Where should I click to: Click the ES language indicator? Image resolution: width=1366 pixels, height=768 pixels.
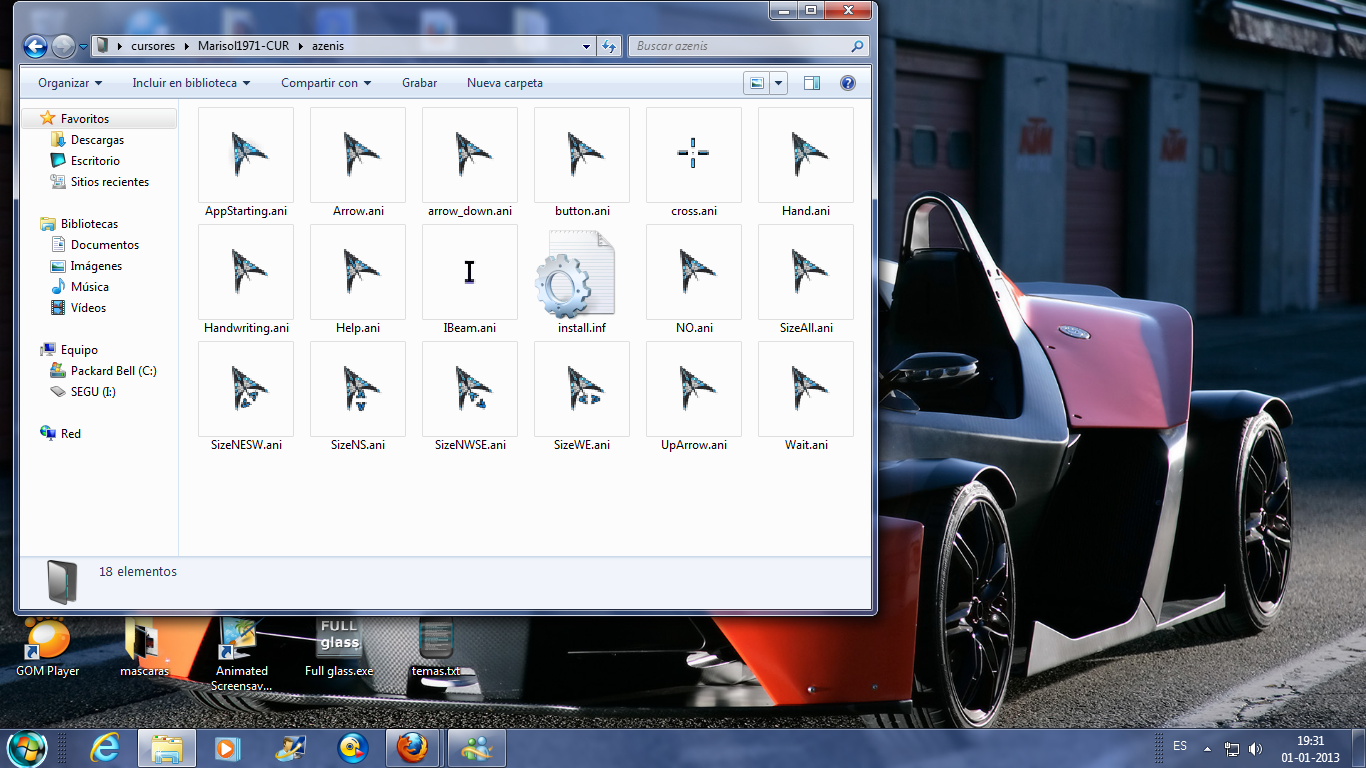coord(1180,747)
